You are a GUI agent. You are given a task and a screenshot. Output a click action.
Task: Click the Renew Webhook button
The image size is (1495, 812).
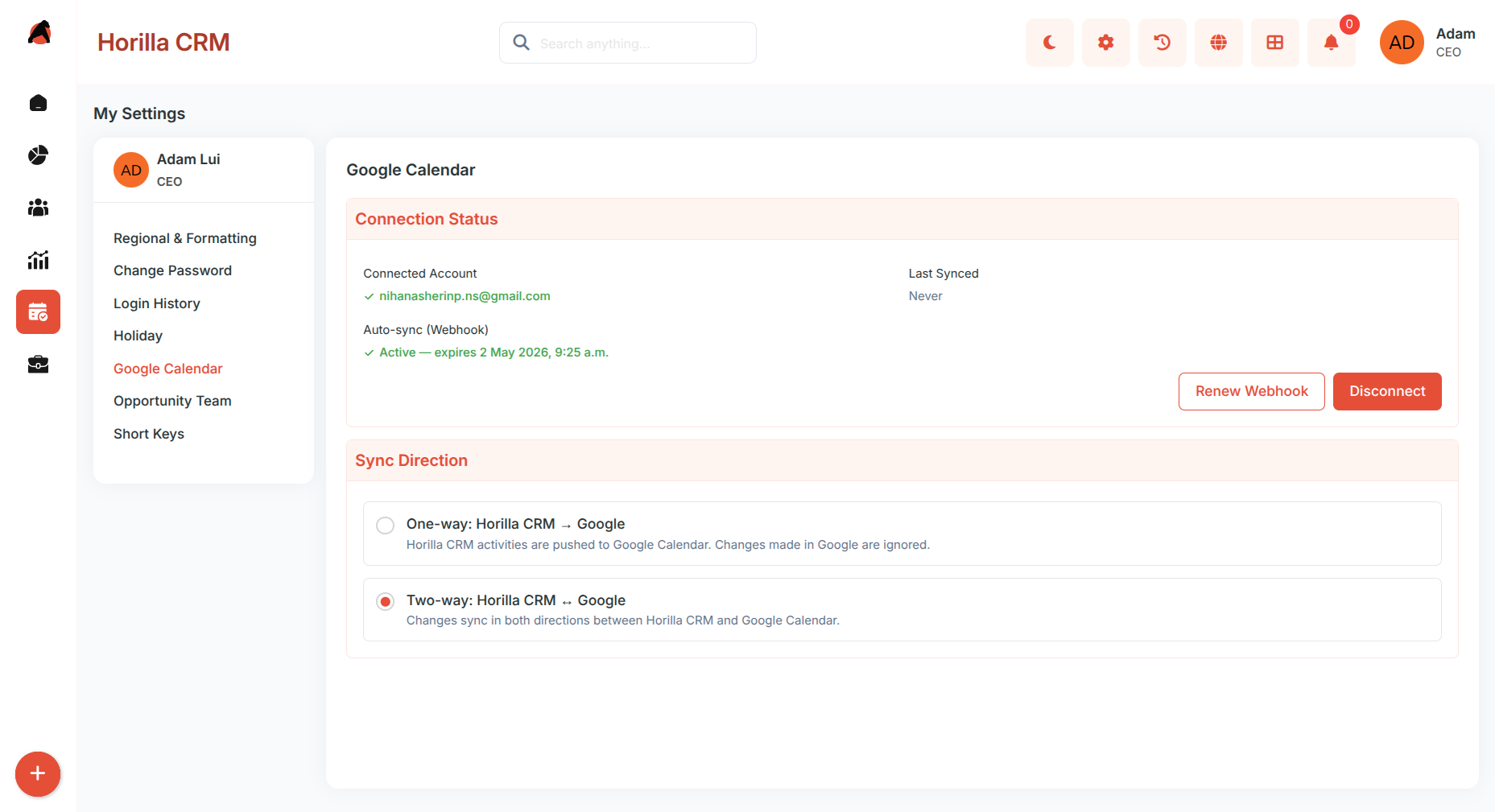(x=1251, y=391)
